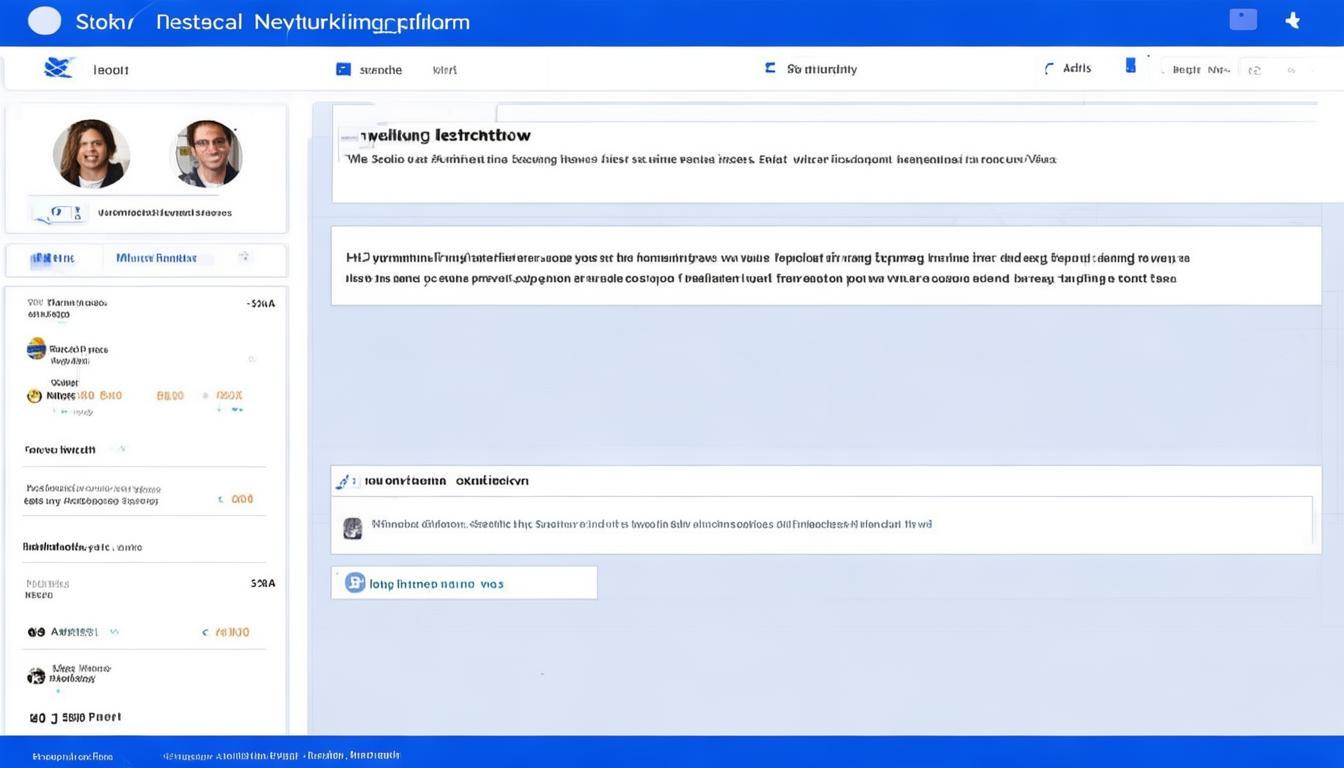Click the small blue bookmark icon near 'Adits'
The height and width of the screenshot is (768, 1344).
tap(1130, 66)
